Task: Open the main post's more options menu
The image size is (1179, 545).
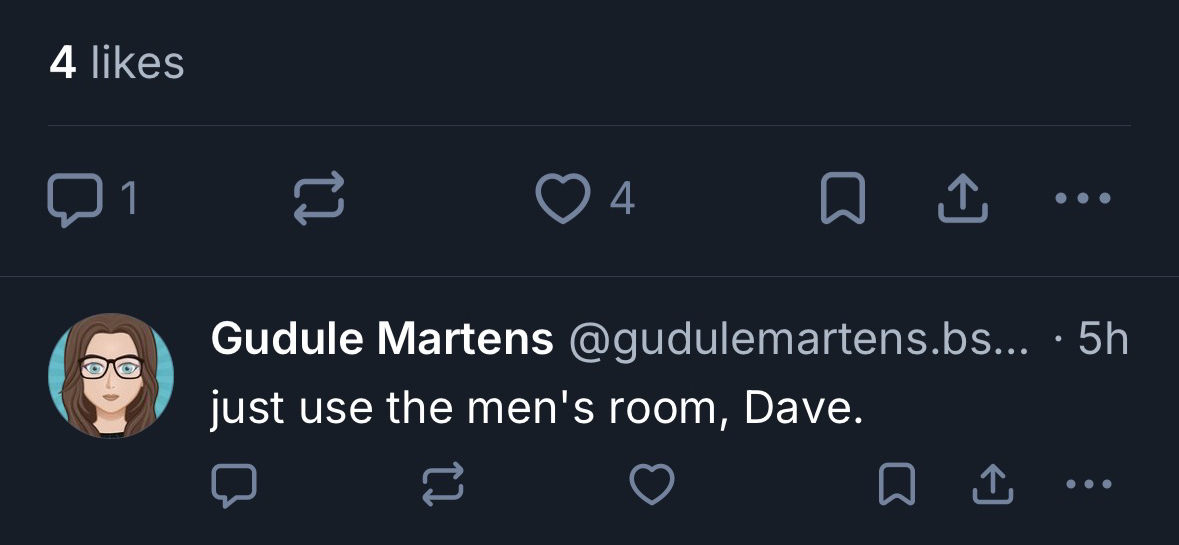Action: (1082, 199)
